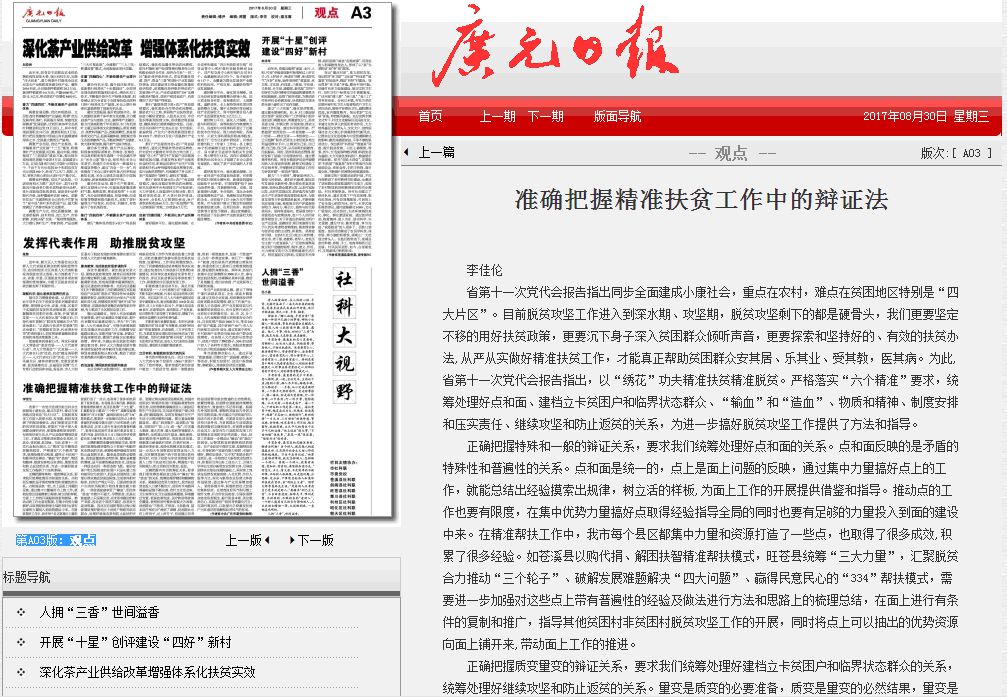Click 观点 section heading above article
The image size is (1007, 697).
click(731, 153)
